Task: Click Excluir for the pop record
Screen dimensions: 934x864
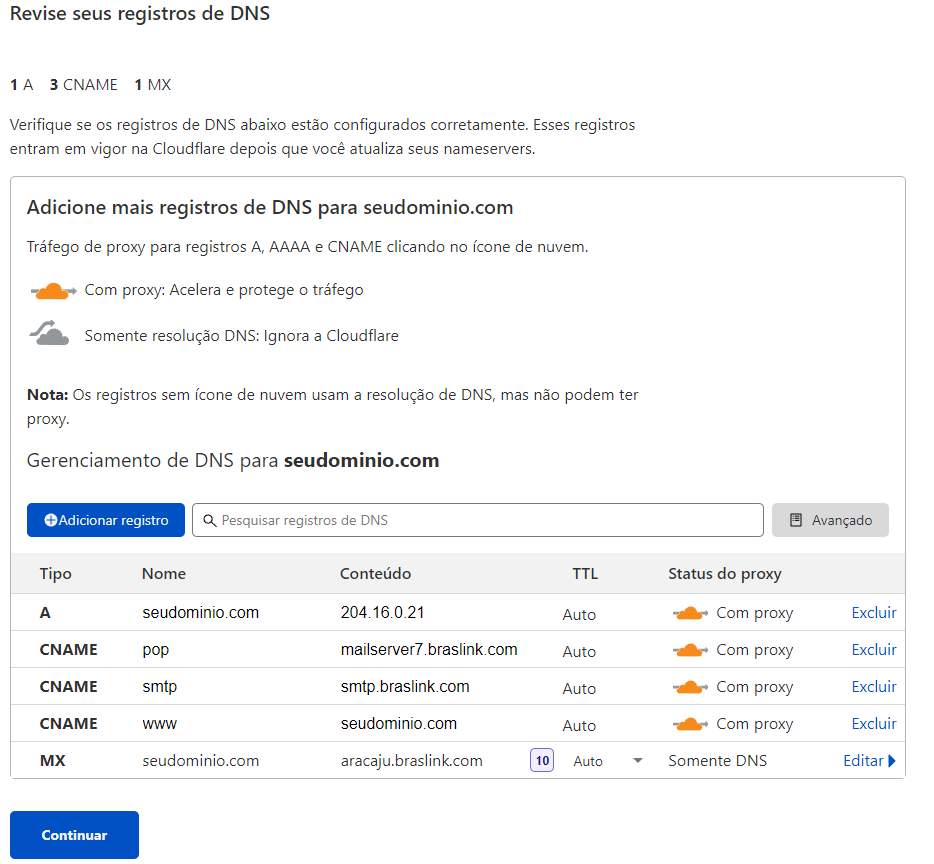Action: [x=874, y=649]
